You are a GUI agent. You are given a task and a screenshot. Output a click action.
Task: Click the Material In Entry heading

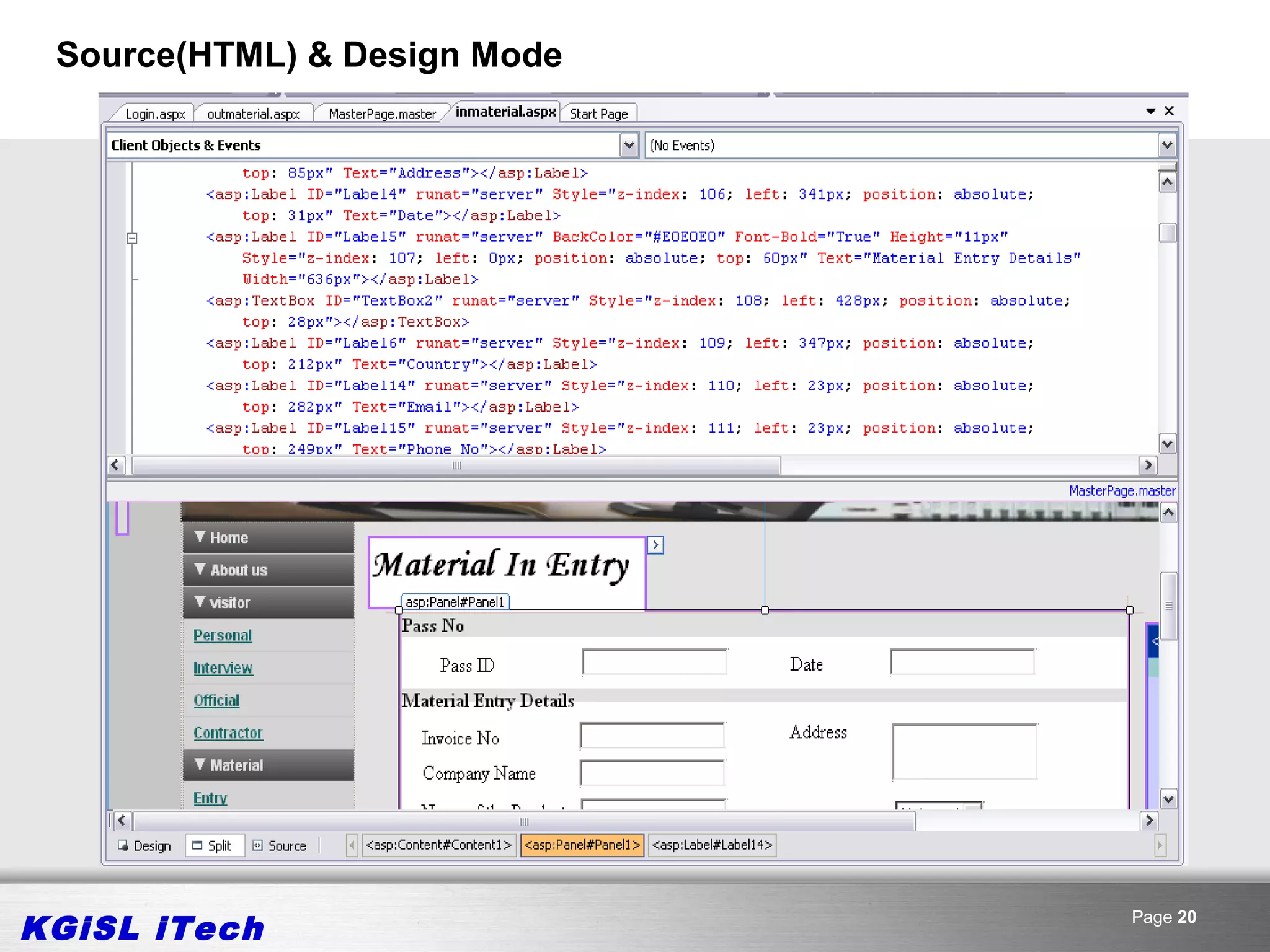501,565
